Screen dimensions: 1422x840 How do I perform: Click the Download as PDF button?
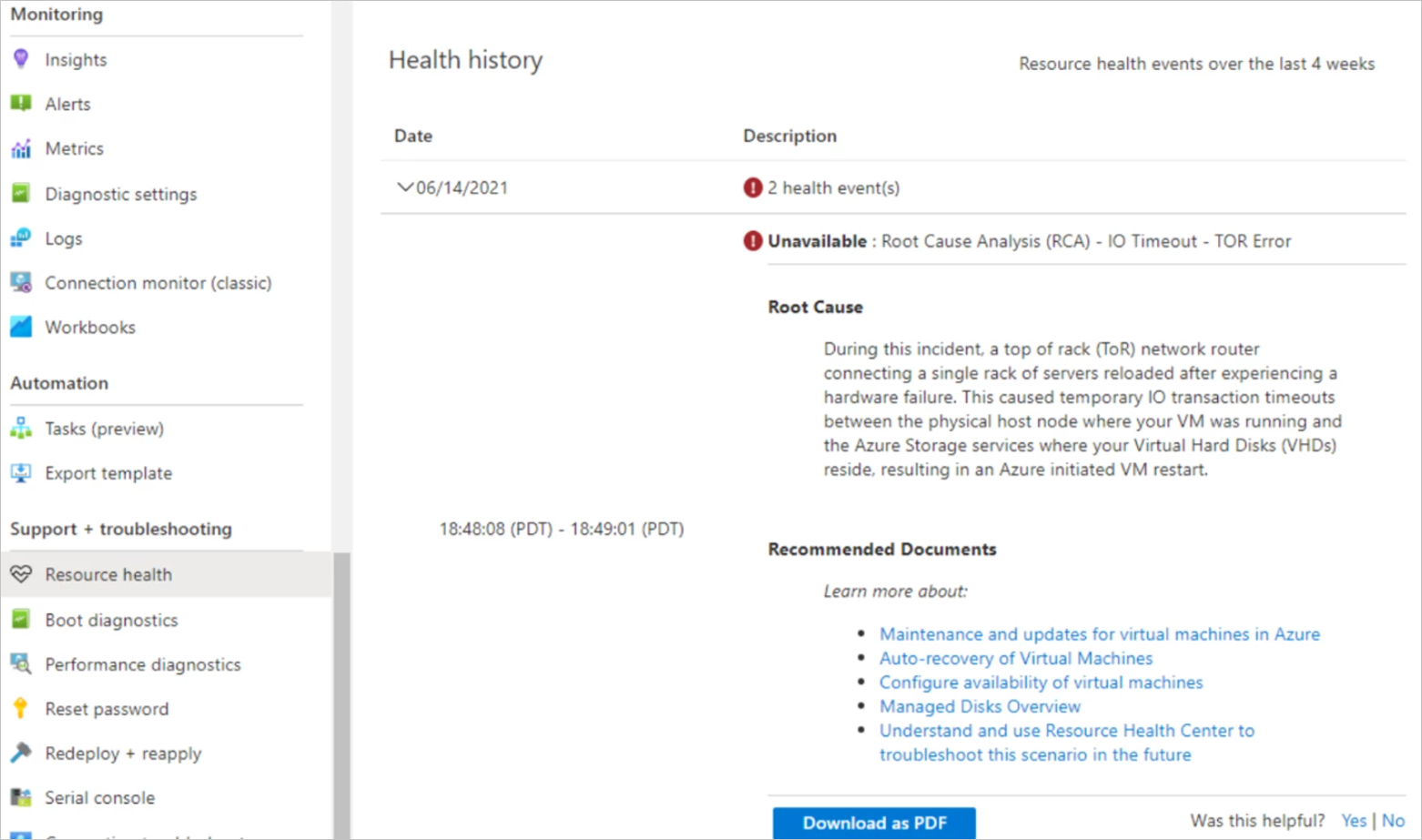tap(874, 823)
